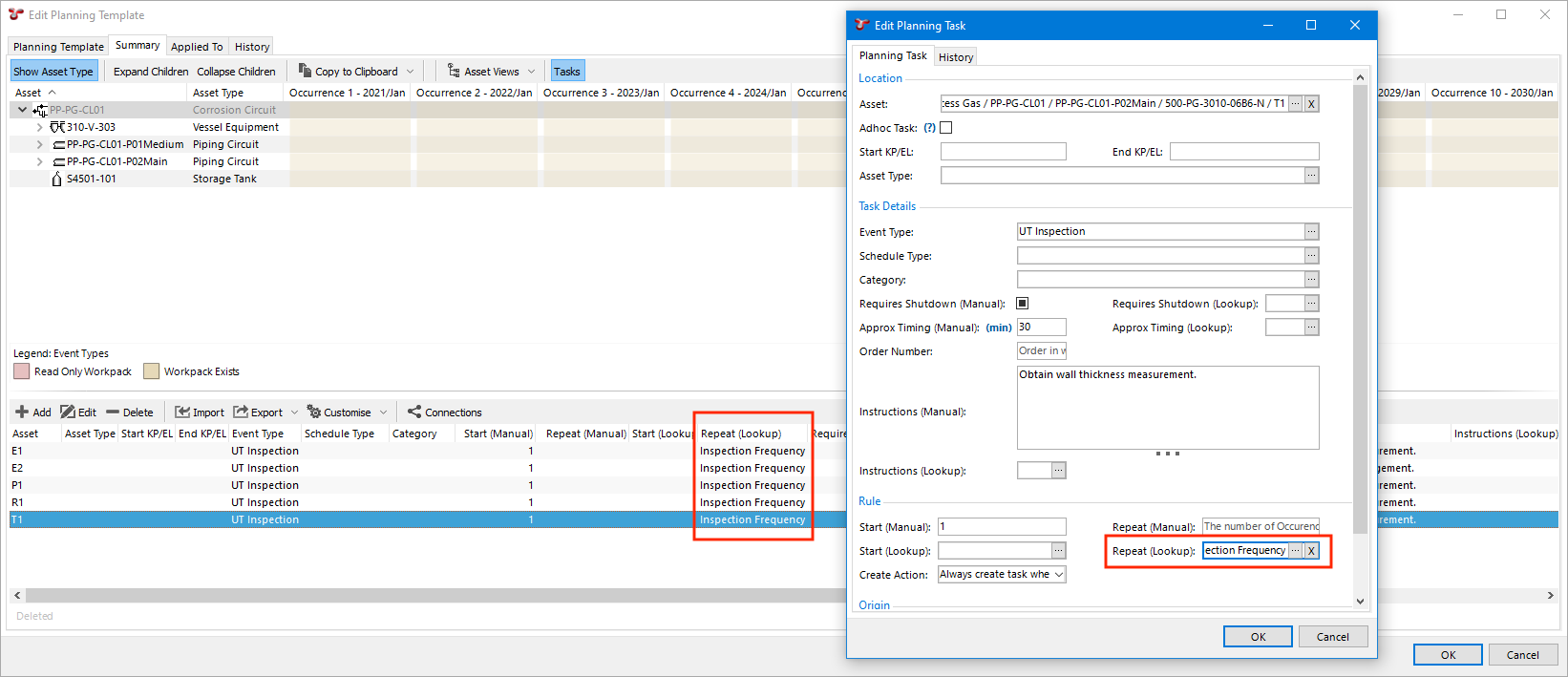
Task: Click the Export icon in task toolbar
Action: coord(241,413)
